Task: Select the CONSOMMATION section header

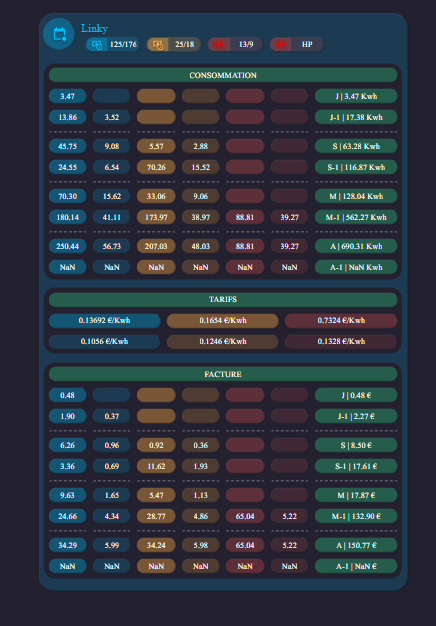Action: coord(223,75)
